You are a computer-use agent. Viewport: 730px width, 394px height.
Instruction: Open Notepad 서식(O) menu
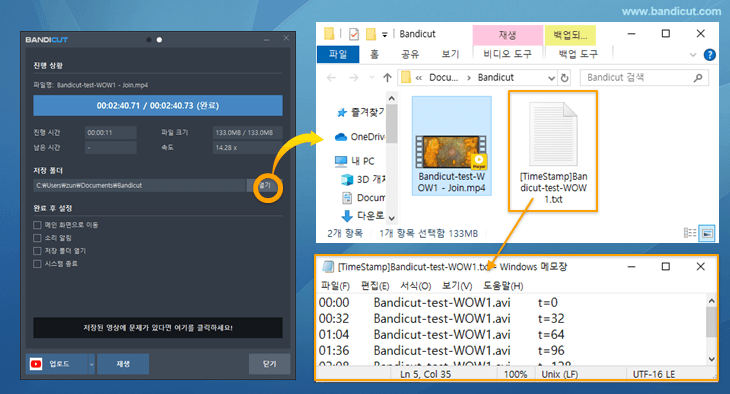coord(416,286)
